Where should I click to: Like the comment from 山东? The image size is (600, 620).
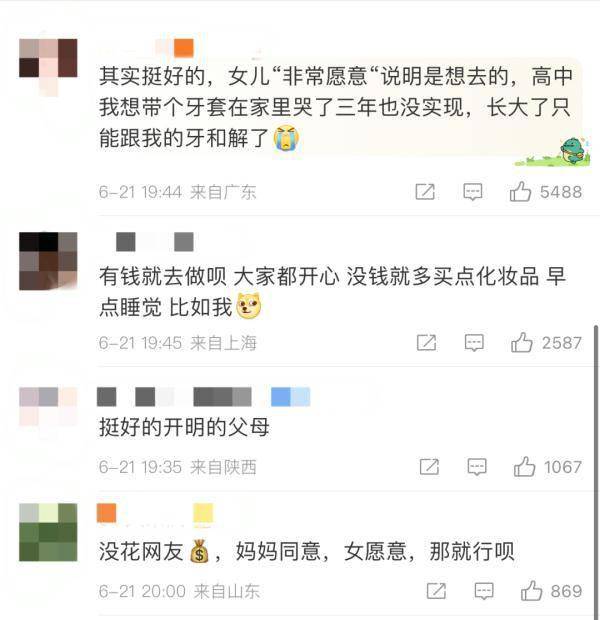tap(532, 591)
